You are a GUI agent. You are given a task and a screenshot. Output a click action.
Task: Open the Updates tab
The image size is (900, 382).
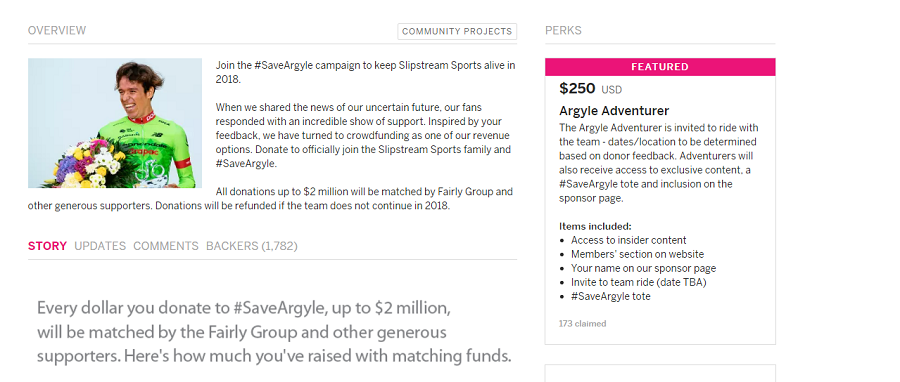[100, 246]
